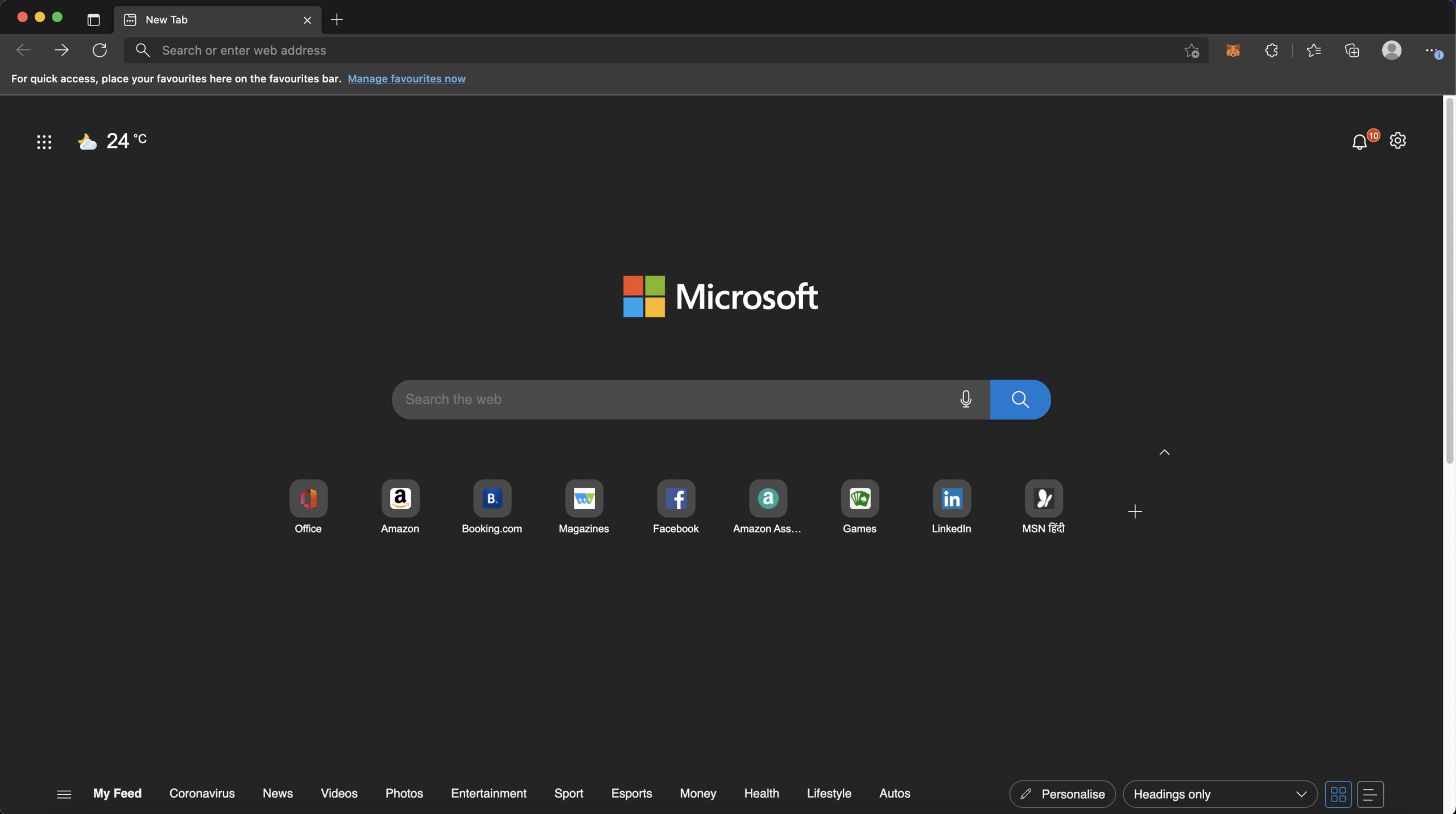Open the Amazon Assistant quick link
The image size is (1456, 814).
tap(767, 507)
